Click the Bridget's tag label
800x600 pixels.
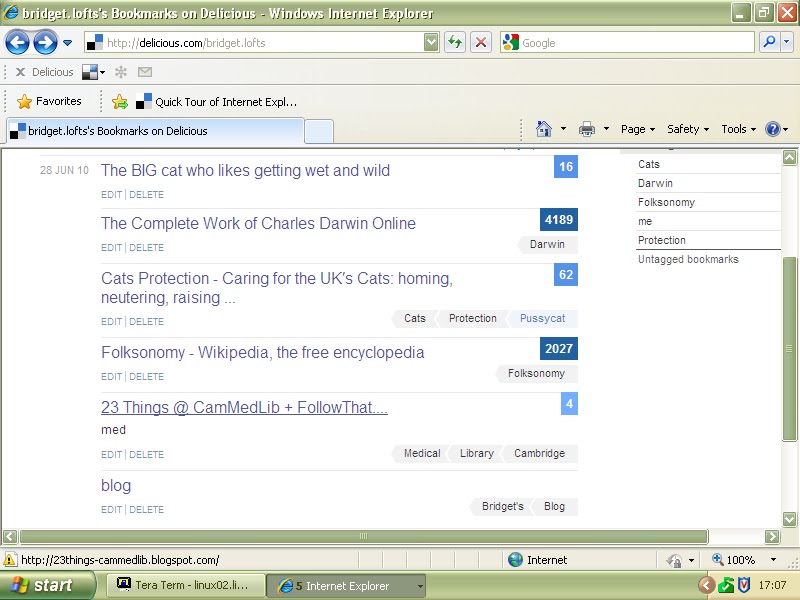click(502, 507)
